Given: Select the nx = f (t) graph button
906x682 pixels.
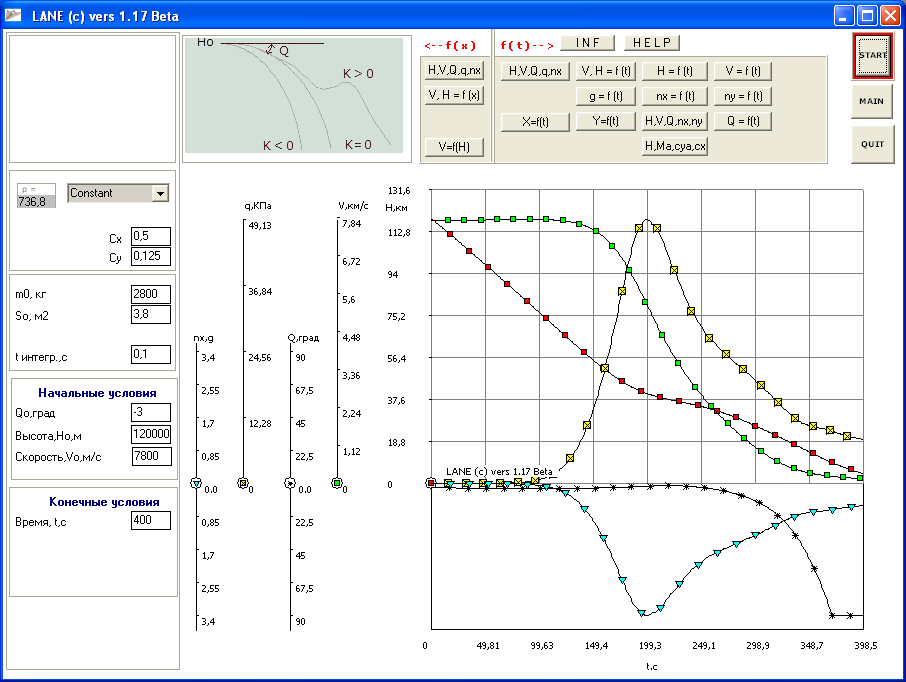Looking at the screenshot, I should [x=676, y=96].
